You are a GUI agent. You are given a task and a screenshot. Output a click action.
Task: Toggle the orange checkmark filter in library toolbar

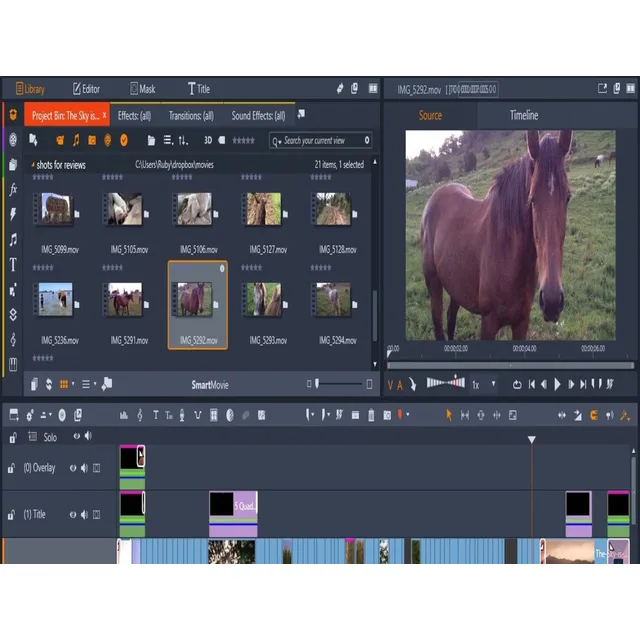(124, 140)
